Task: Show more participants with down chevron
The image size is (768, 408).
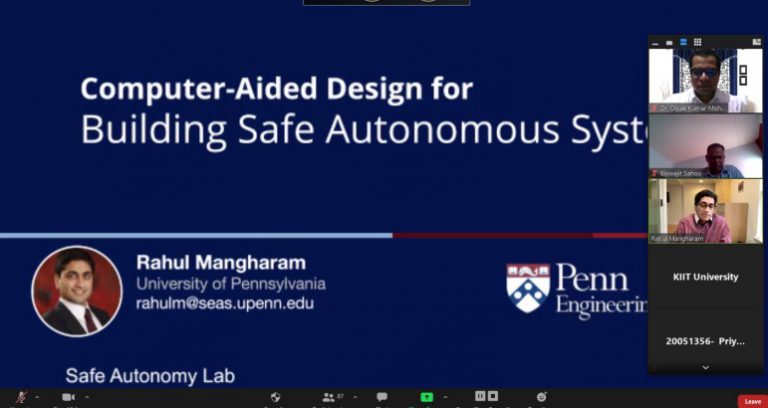Action: click(x=706, y=367)
